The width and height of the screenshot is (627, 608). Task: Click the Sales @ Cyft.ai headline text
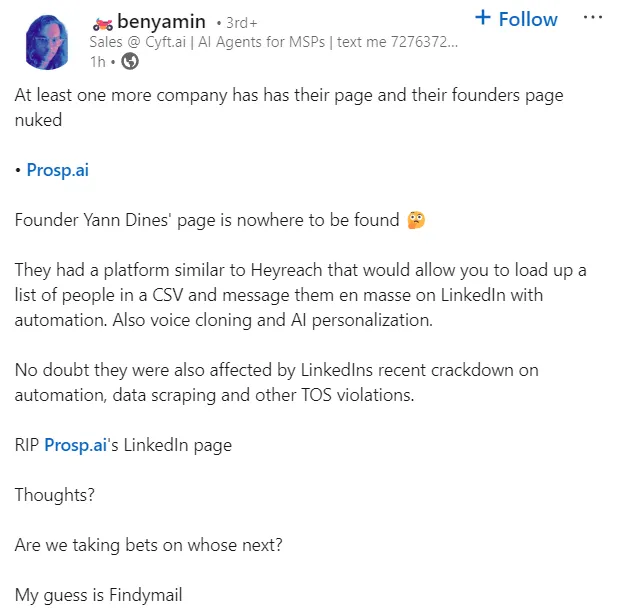[289, 42]
